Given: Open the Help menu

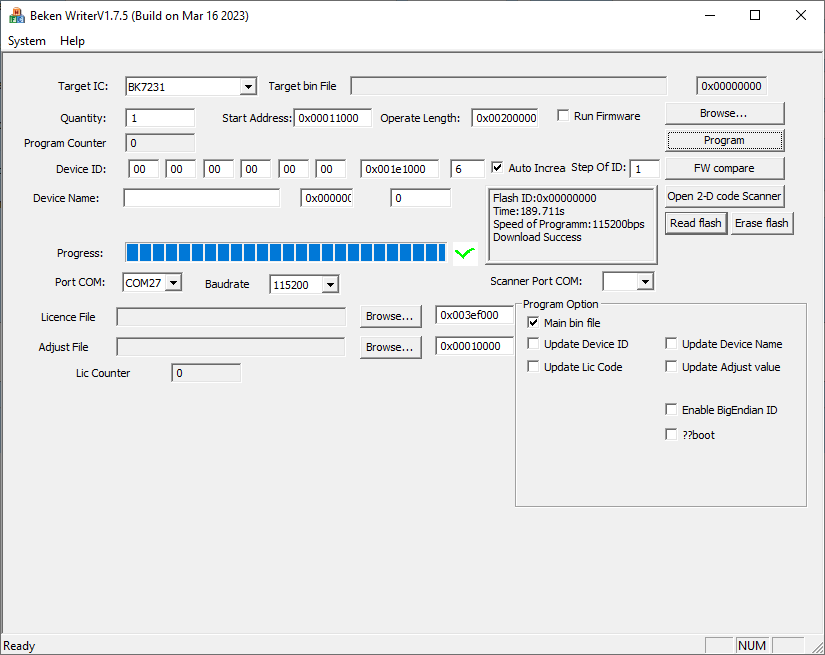Looking at the screenshot, I should click(x=72, y=41).
